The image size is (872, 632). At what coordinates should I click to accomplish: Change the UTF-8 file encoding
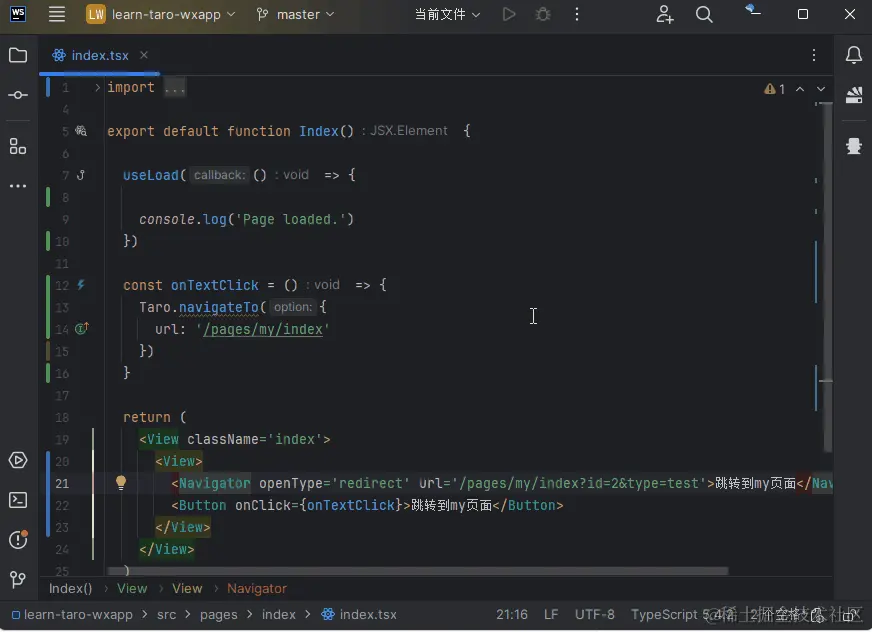click(594, 614)
